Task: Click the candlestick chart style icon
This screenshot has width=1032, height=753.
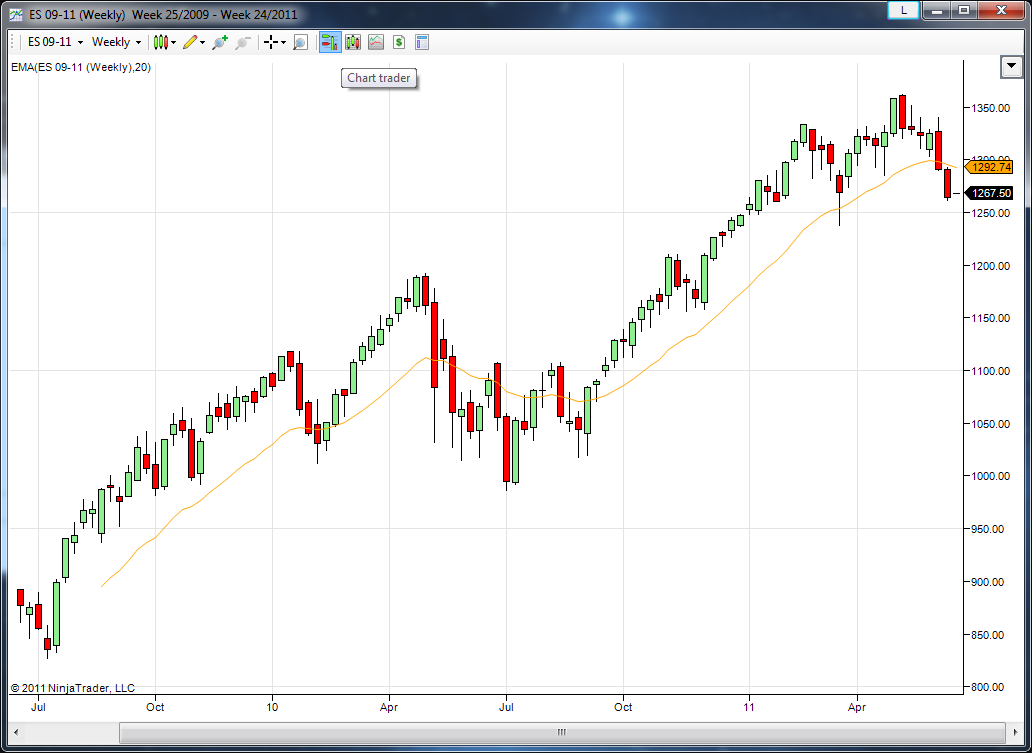Action: (x=161, y=42)
